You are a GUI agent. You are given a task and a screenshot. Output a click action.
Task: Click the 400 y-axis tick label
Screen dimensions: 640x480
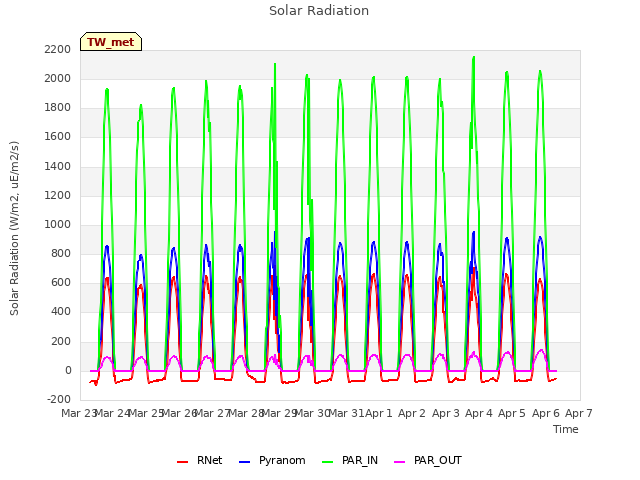point(61,312)
